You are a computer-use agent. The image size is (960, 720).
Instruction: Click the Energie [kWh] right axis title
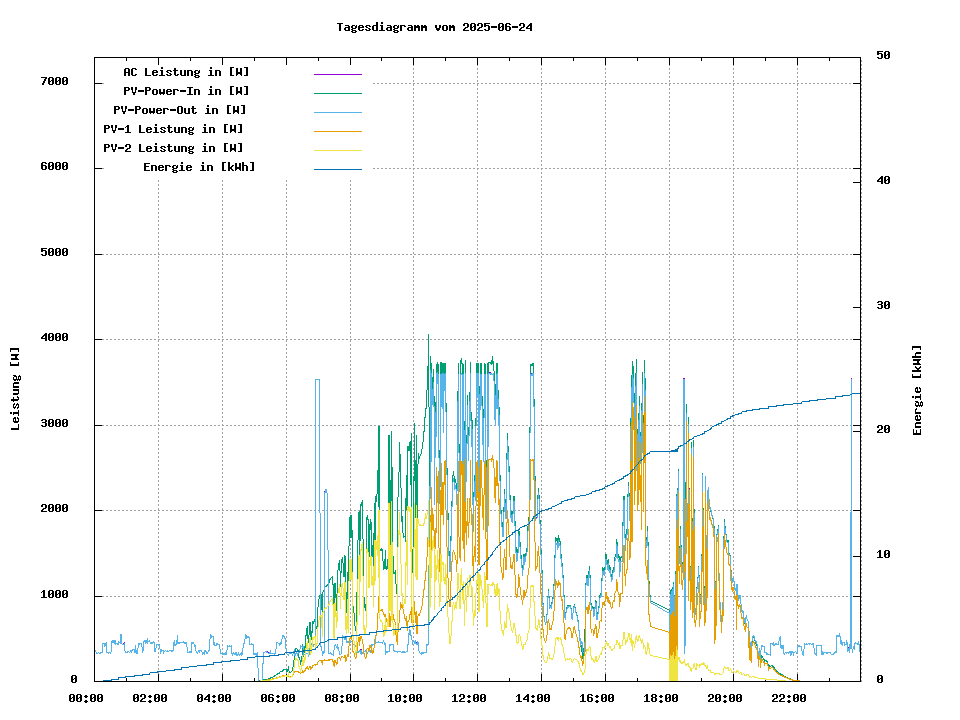coord(917,390)
